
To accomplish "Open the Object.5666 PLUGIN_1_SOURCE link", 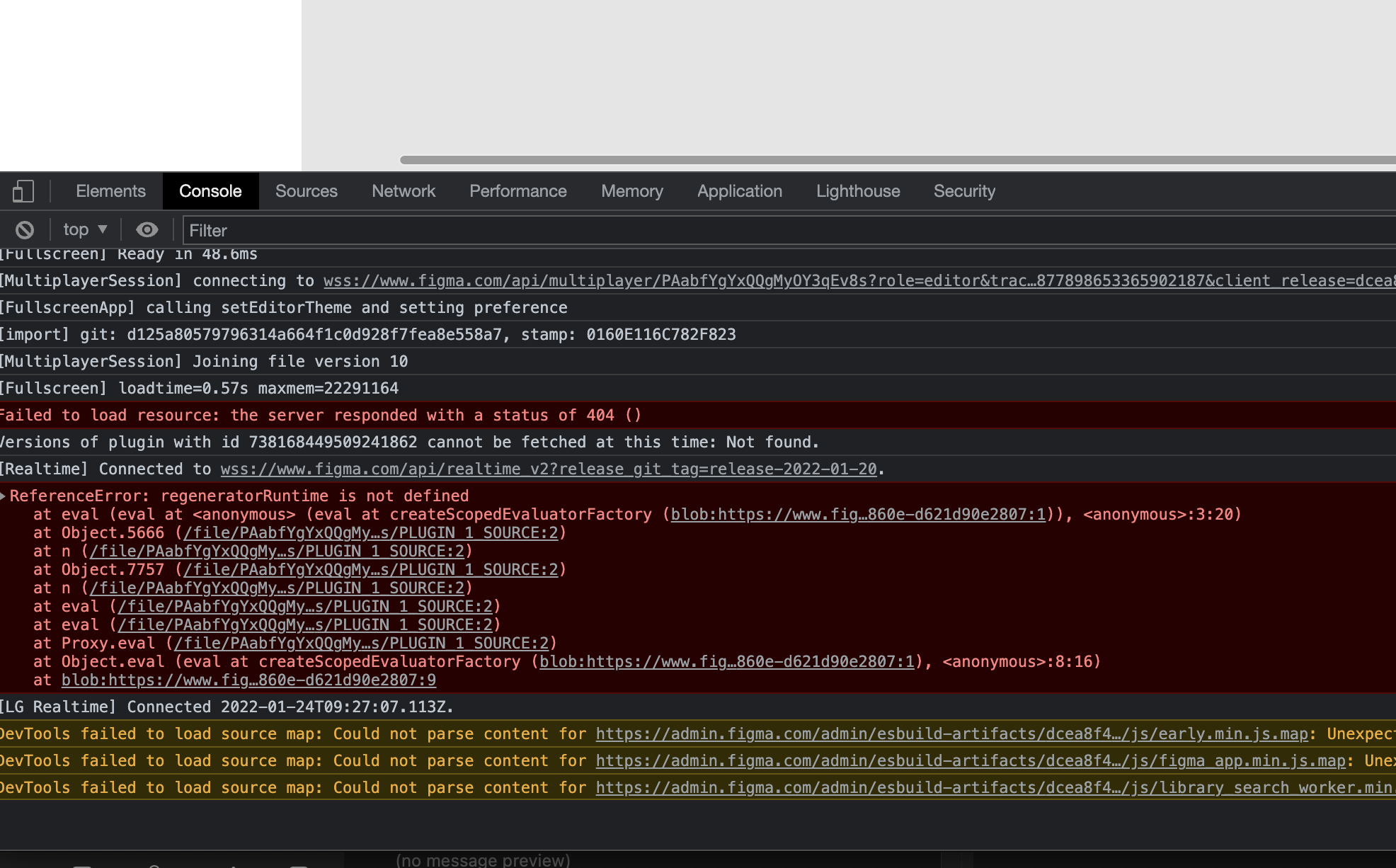I will pos(370,533).
